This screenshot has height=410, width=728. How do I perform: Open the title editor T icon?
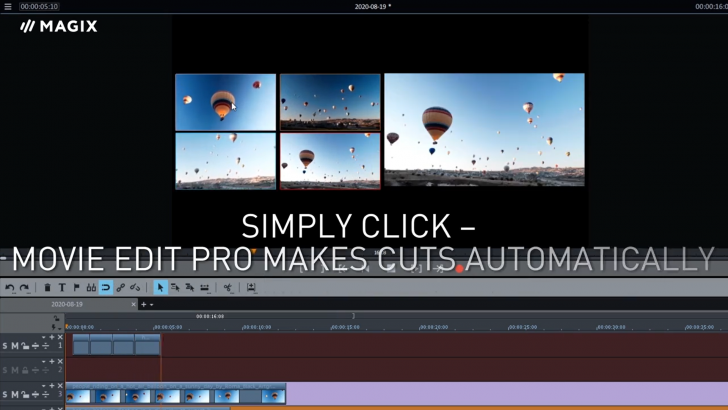(62, 288)
